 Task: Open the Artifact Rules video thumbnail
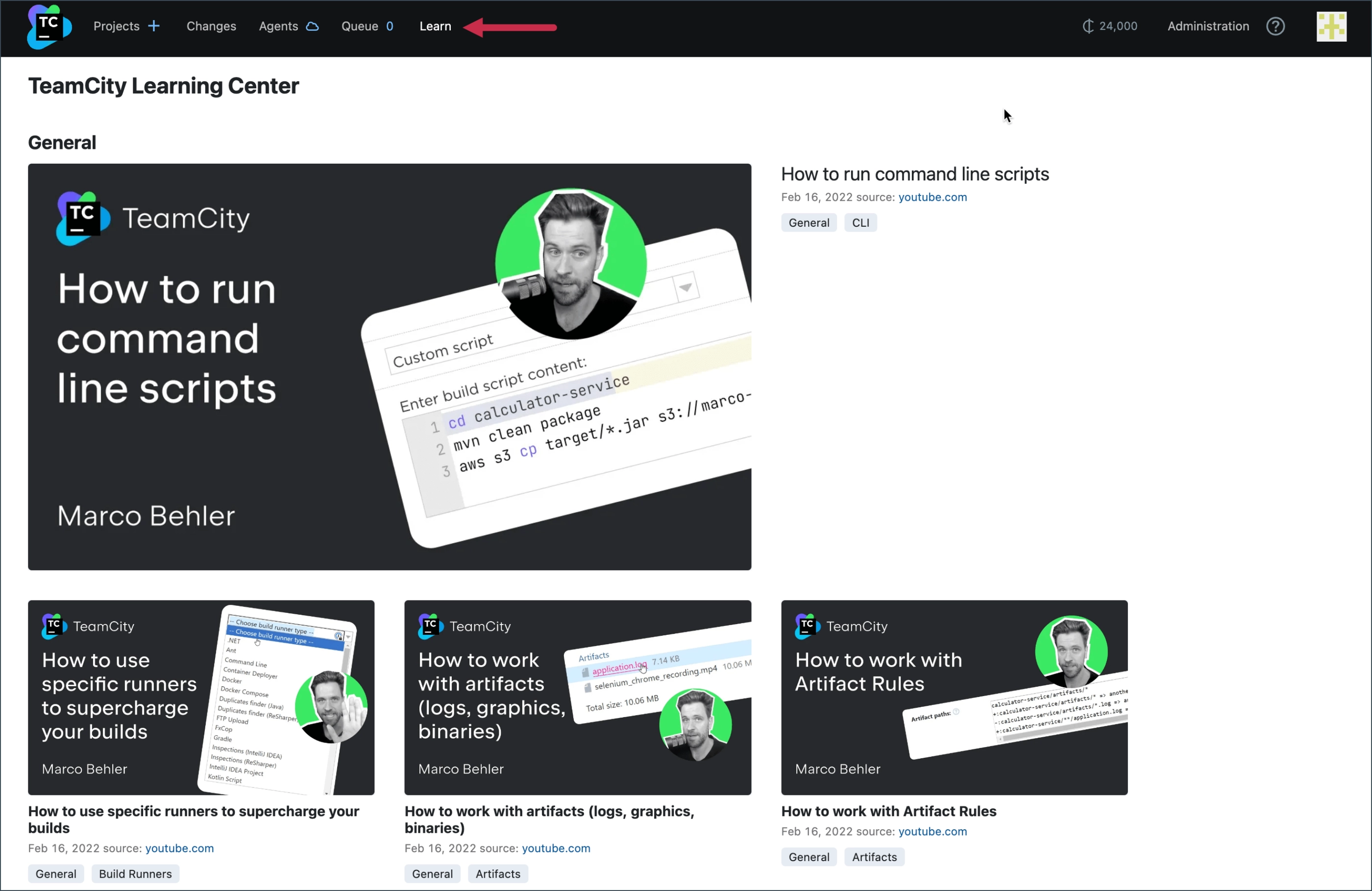(955, 698)
